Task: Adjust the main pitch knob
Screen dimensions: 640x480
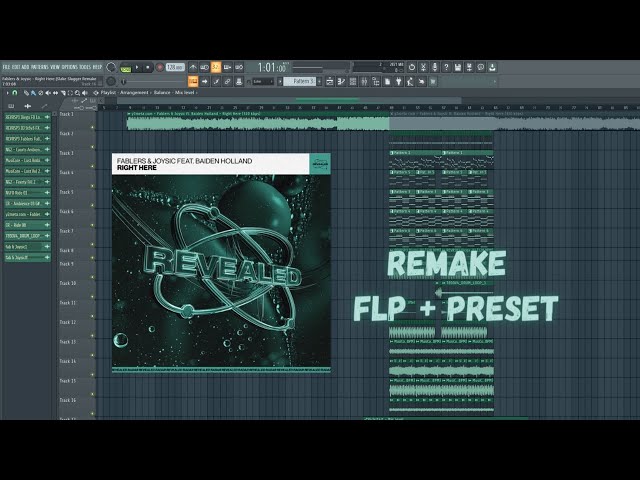Action: tap(111, 81)
